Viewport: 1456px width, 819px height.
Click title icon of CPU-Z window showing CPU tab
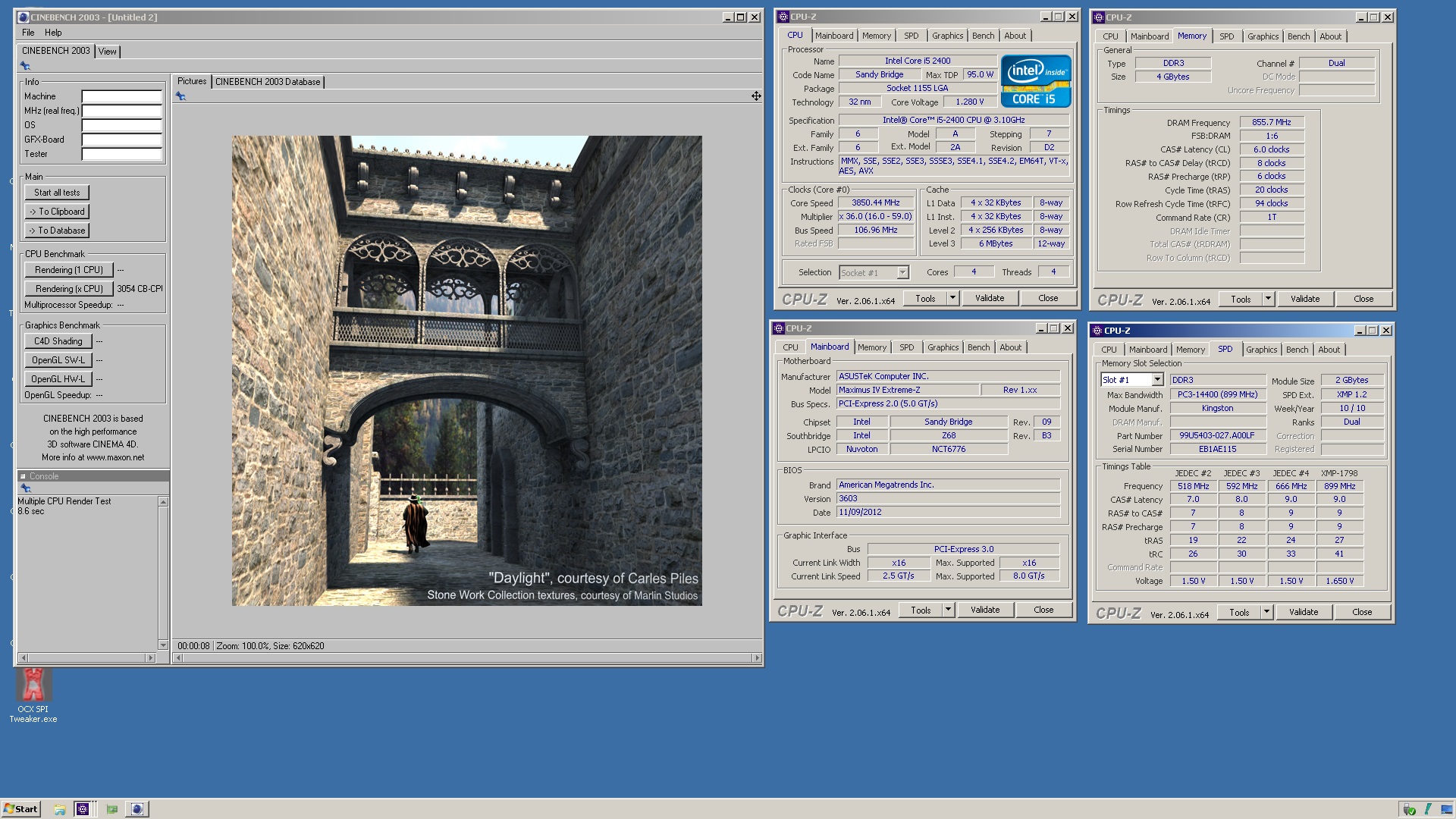click(x=783, y=17)
